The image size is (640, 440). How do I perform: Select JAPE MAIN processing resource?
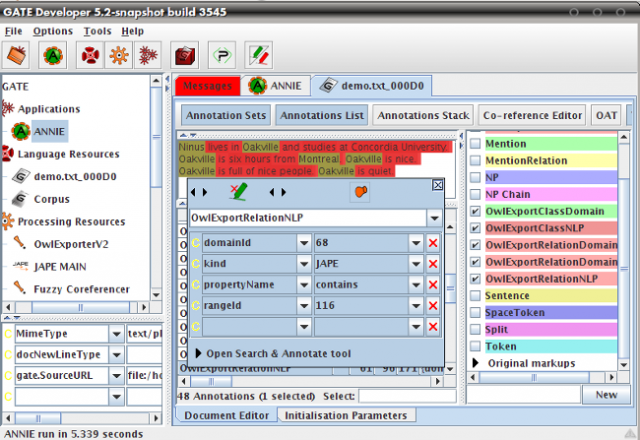tap(60, 267)
